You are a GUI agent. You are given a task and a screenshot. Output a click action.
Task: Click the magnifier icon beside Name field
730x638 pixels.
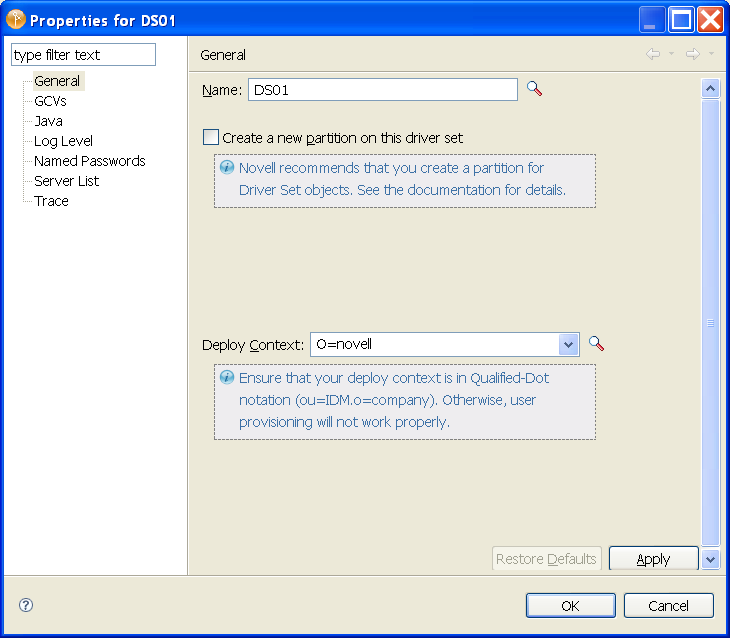[x=534, y=88]
